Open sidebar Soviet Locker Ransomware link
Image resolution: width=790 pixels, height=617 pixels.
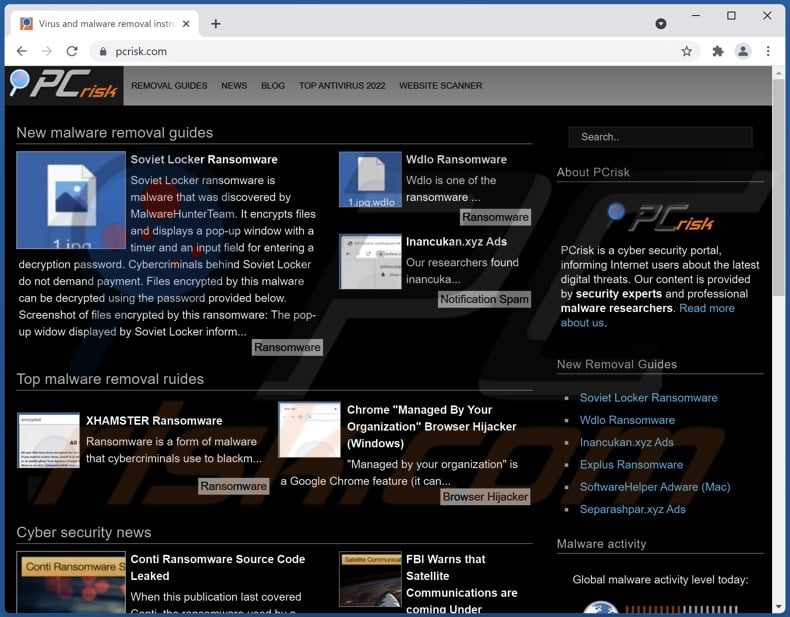coord(648,398)
